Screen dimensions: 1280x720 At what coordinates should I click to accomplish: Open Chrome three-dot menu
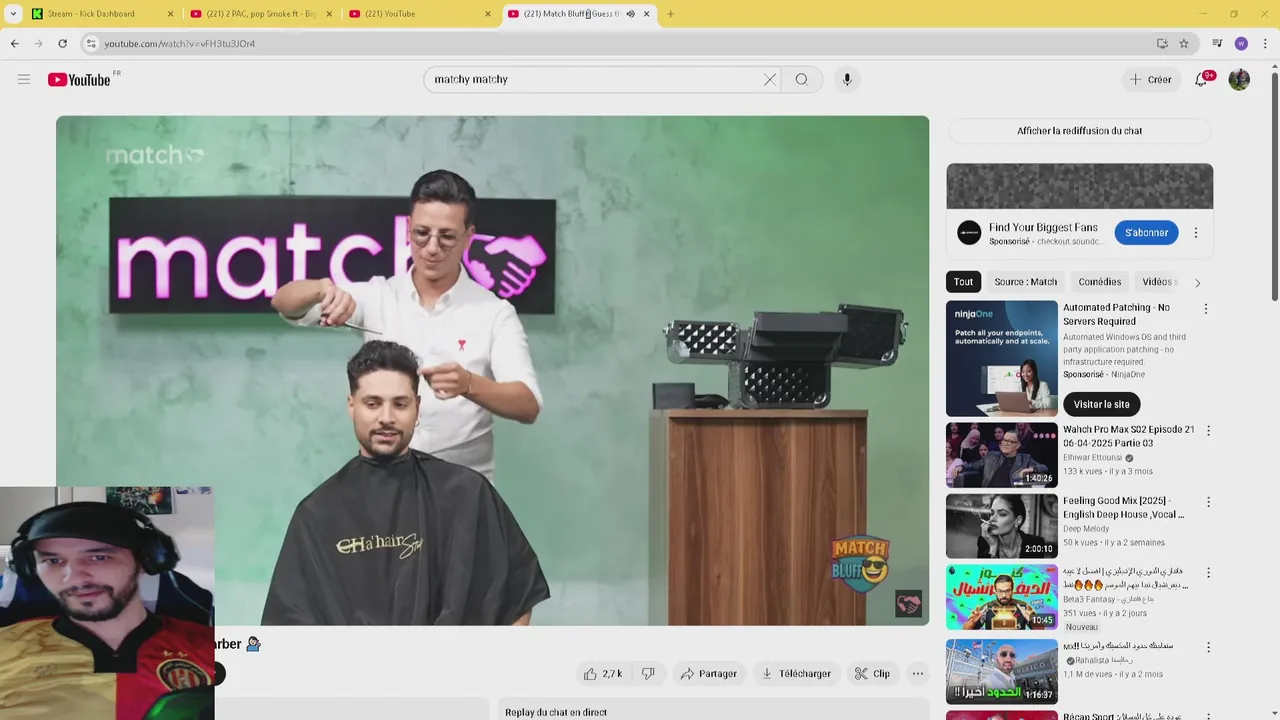(x=1266, y=44)
